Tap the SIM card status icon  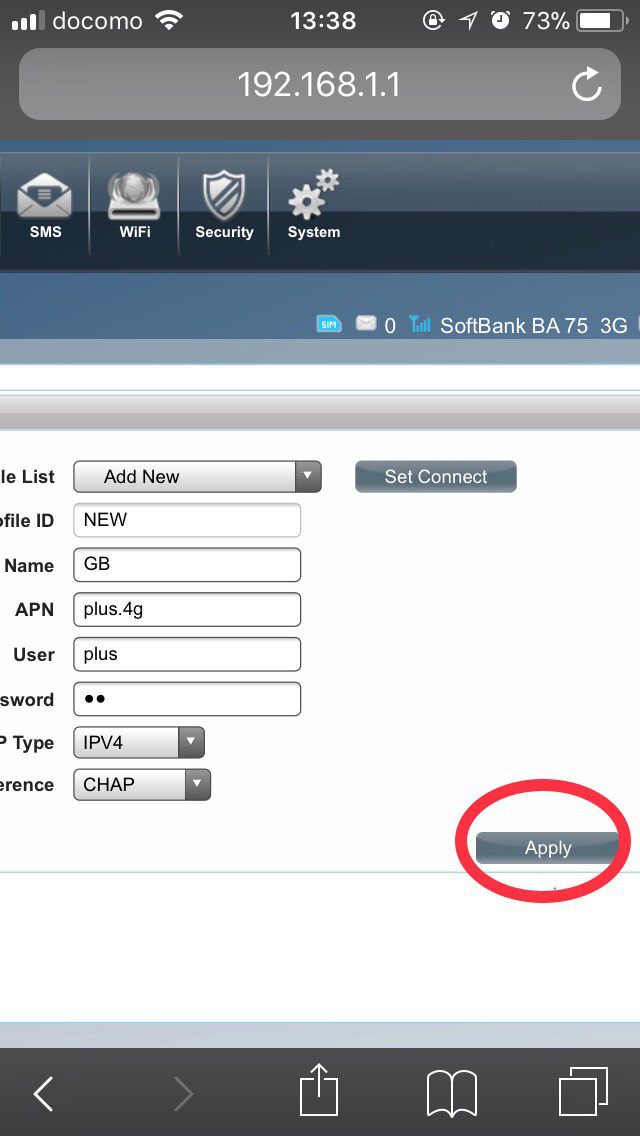pos(328,324)
